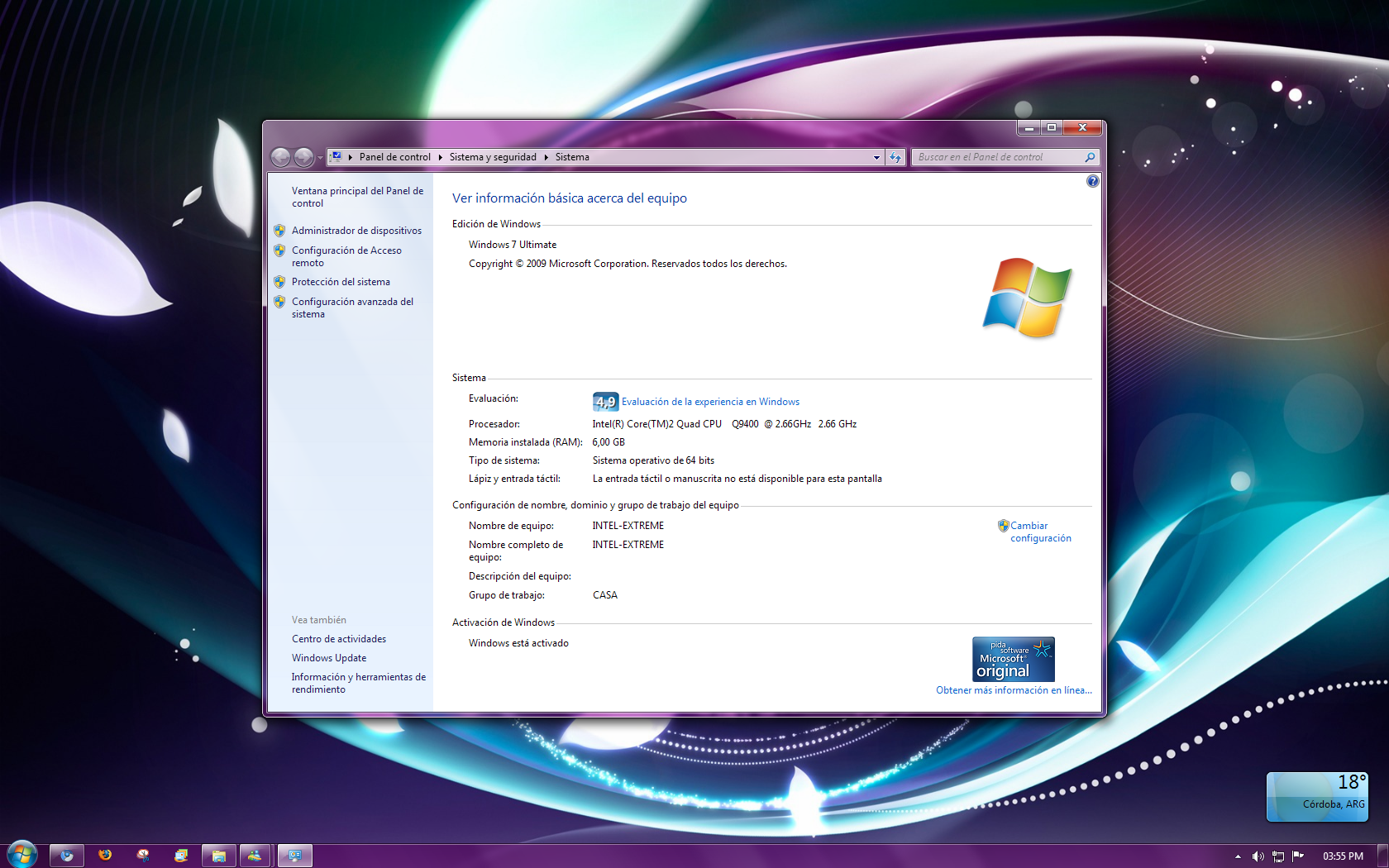The height and width of the screenshot is (868, 1389).
Task: Open Ventana principal del Panel de control
Action: pyautogui.click(x=357, y=197)
